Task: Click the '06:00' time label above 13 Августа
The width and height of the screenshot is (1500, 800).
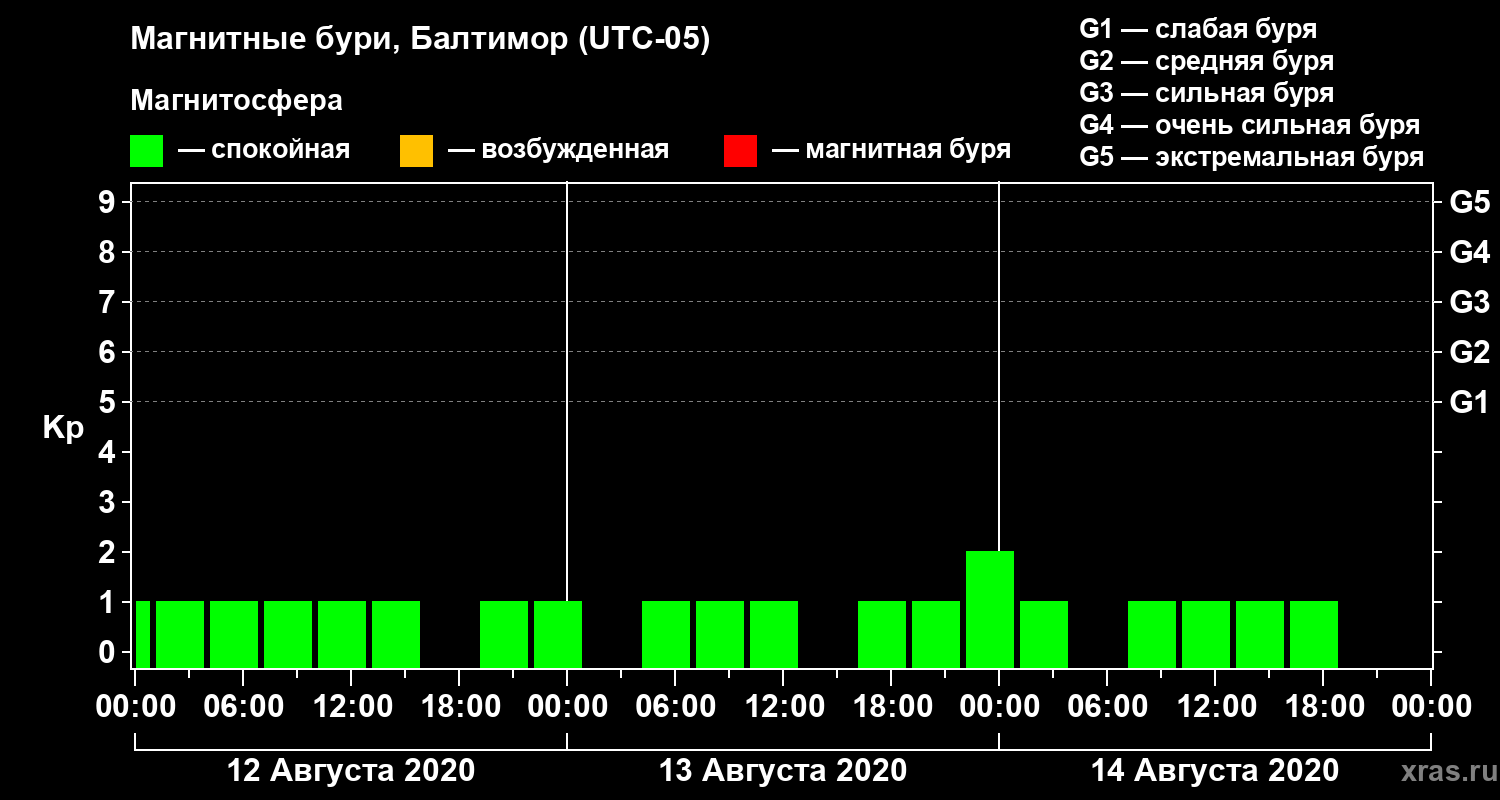Action: click(x=675, y=707)
